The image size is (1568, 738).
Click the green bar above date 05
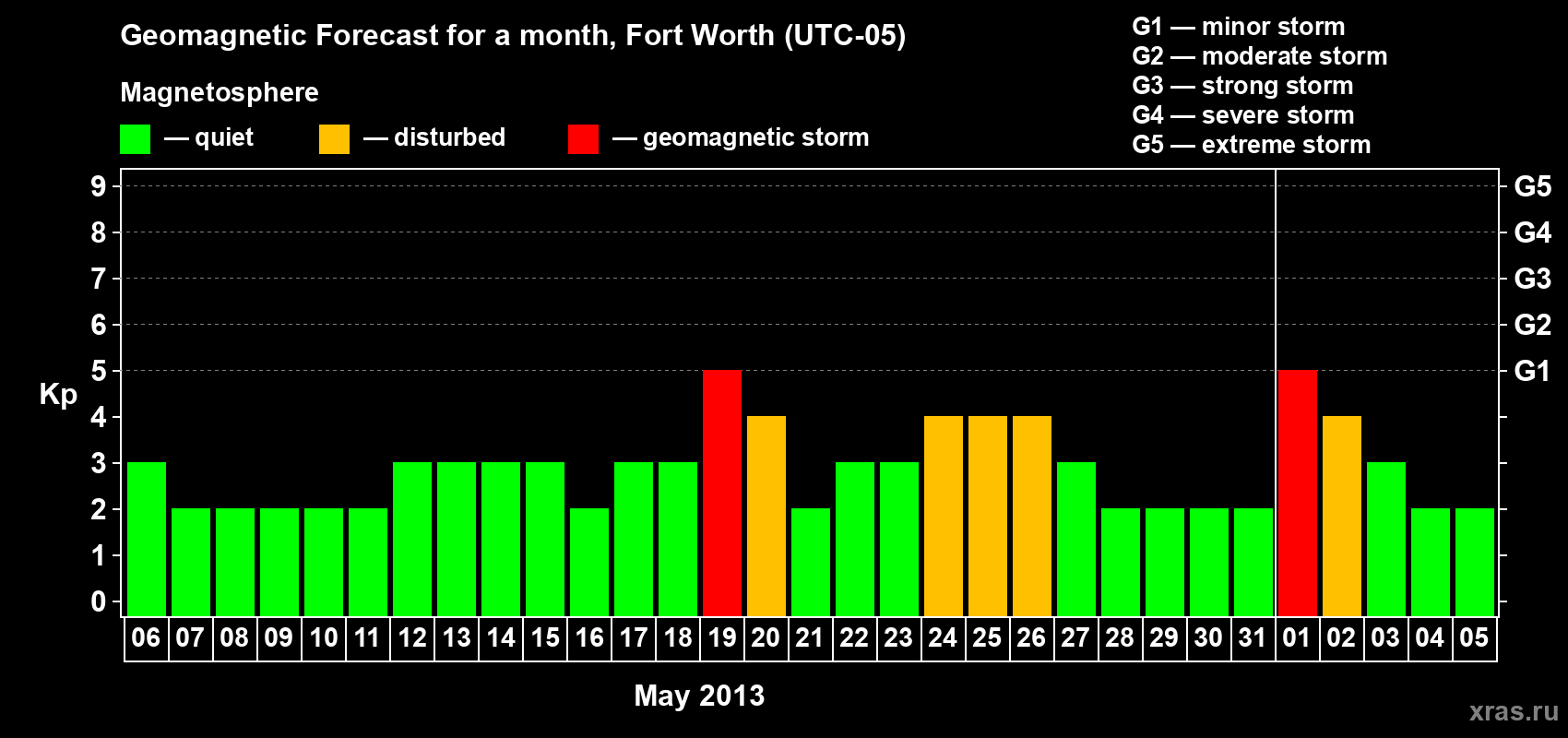(1475, 562)
